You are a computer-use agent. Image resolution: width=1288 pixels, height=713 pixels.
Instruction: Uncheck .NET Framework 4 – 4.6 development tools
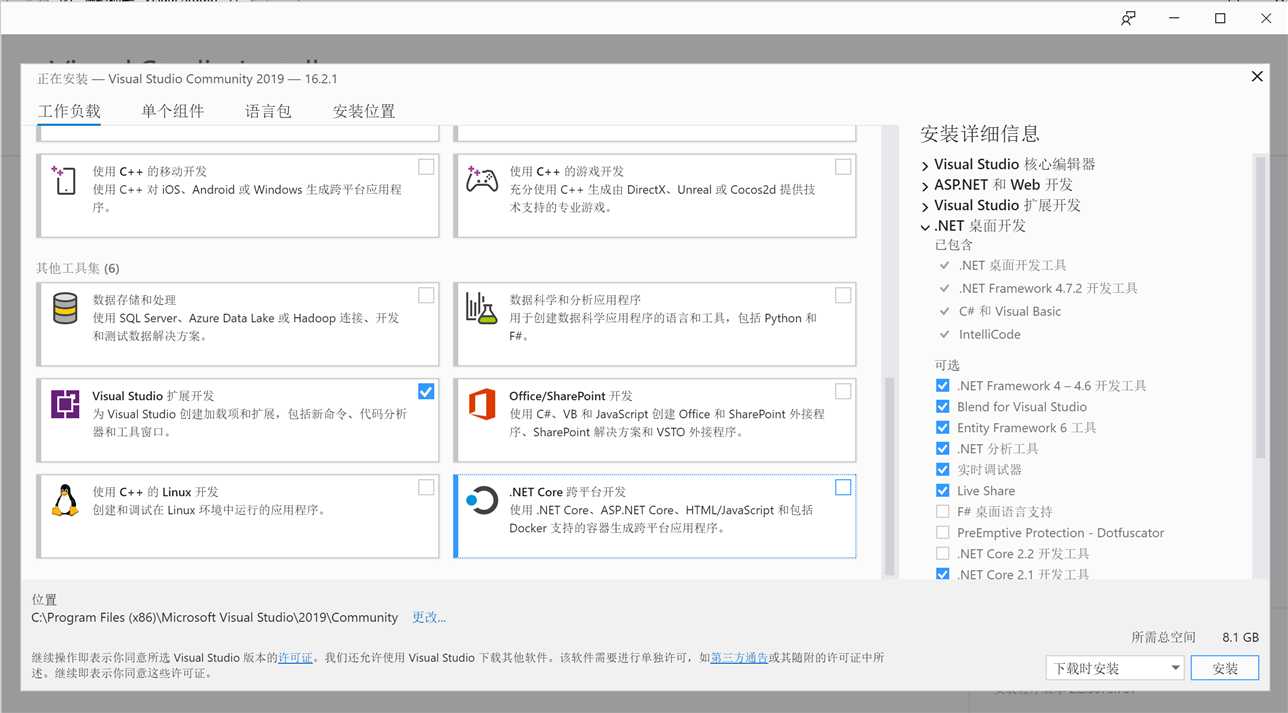point(942,385)
